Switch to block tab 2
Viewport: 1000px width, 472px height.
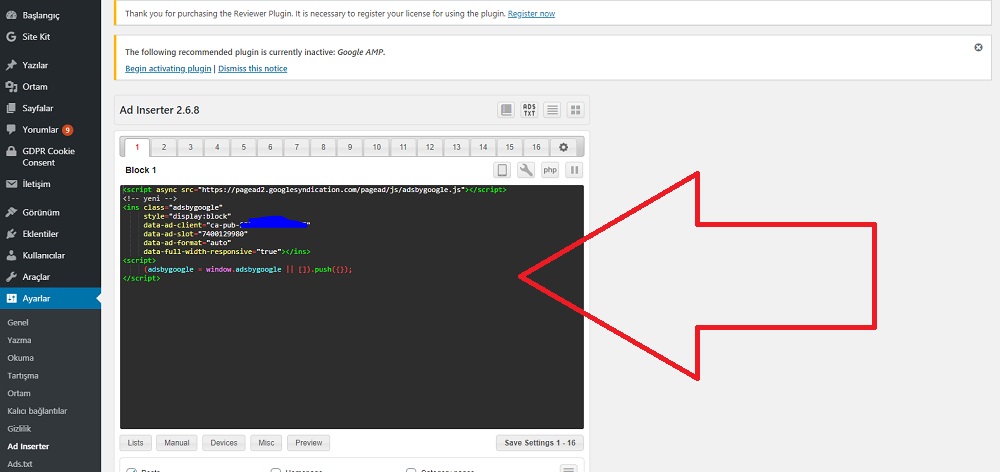tap(164, 147)
